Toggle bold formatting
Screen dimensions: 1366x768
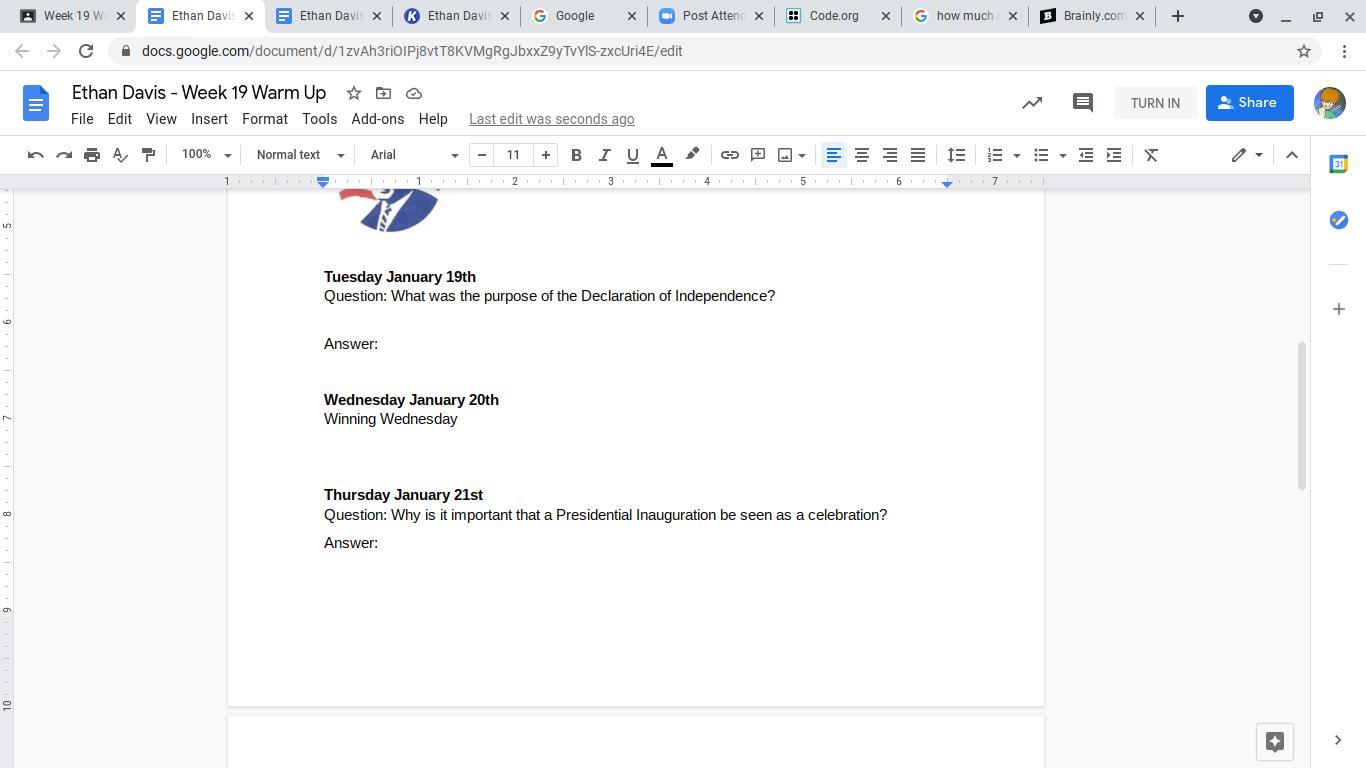pos(576,155)
